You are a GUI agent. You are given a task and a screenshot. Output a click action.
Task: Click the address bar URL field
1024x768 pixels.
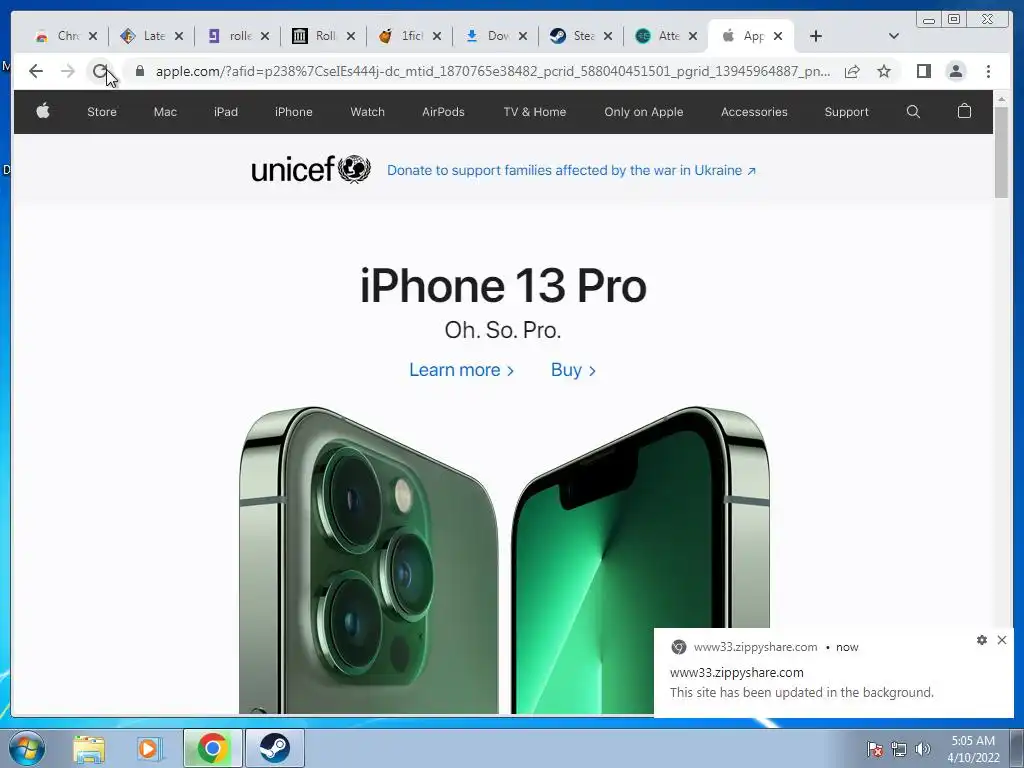(x=493, y=71)
